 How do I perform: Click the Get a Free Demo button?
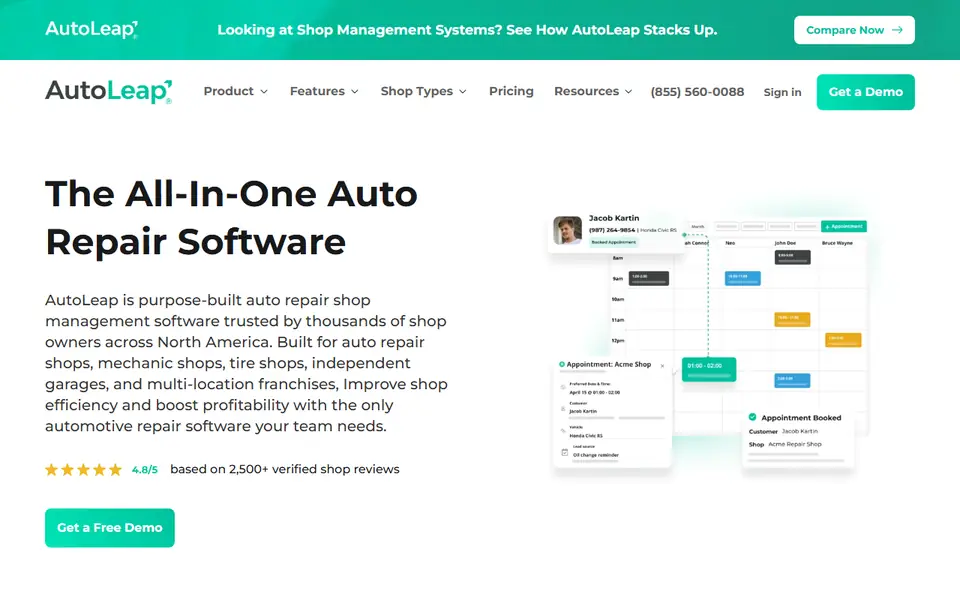click(110, 528)
